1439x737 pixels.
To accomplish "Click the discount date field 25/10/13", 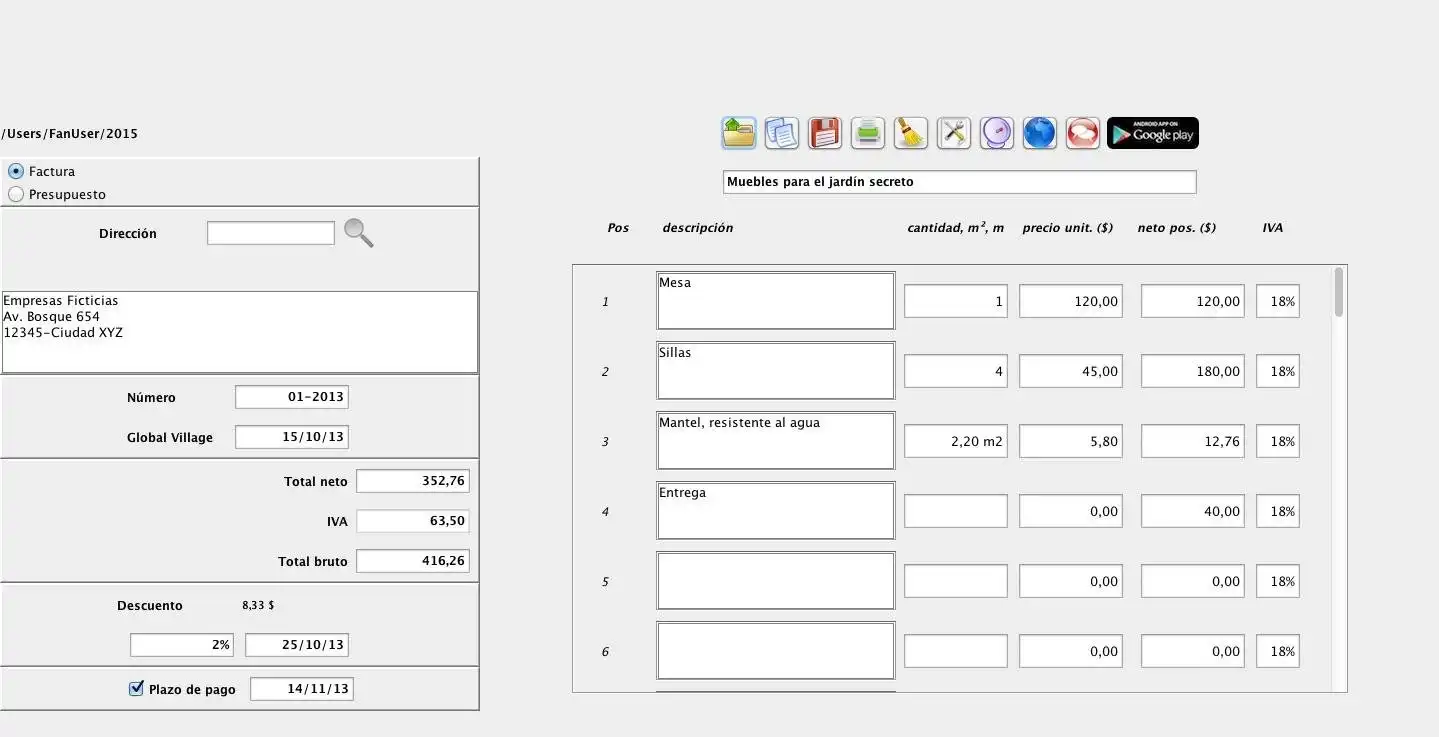I will coord(297,645).
